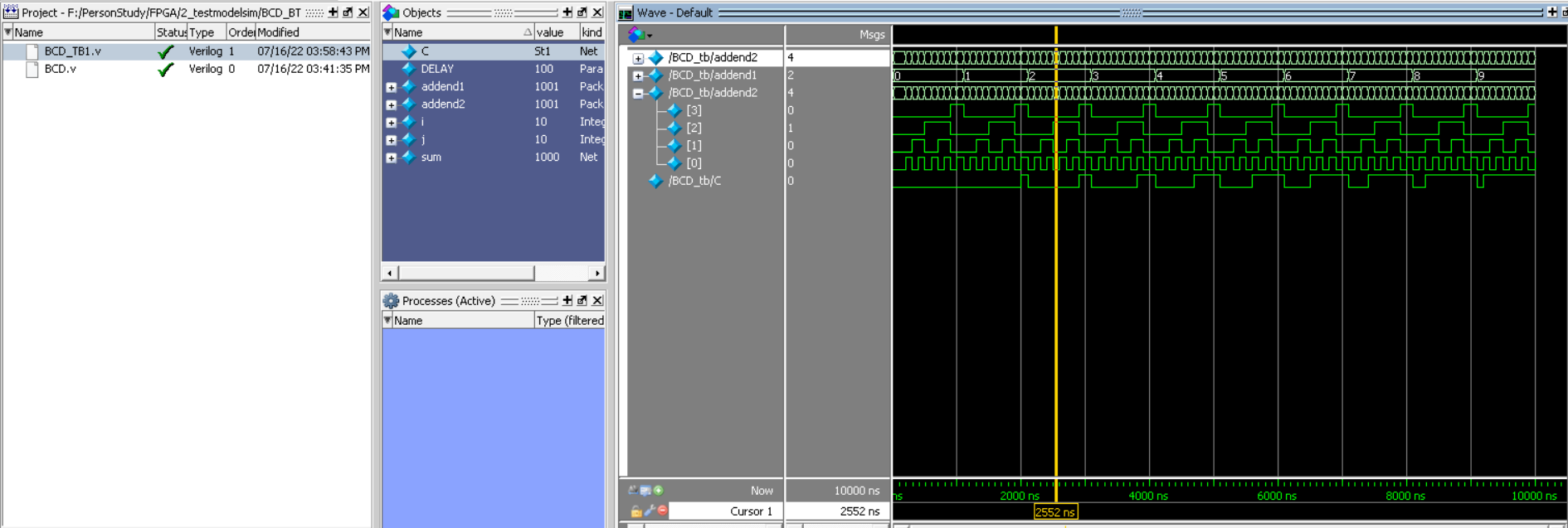Expand addend2 in Objects panel
This screenshot has height=528, width=1568.
[x=391, y=105]
